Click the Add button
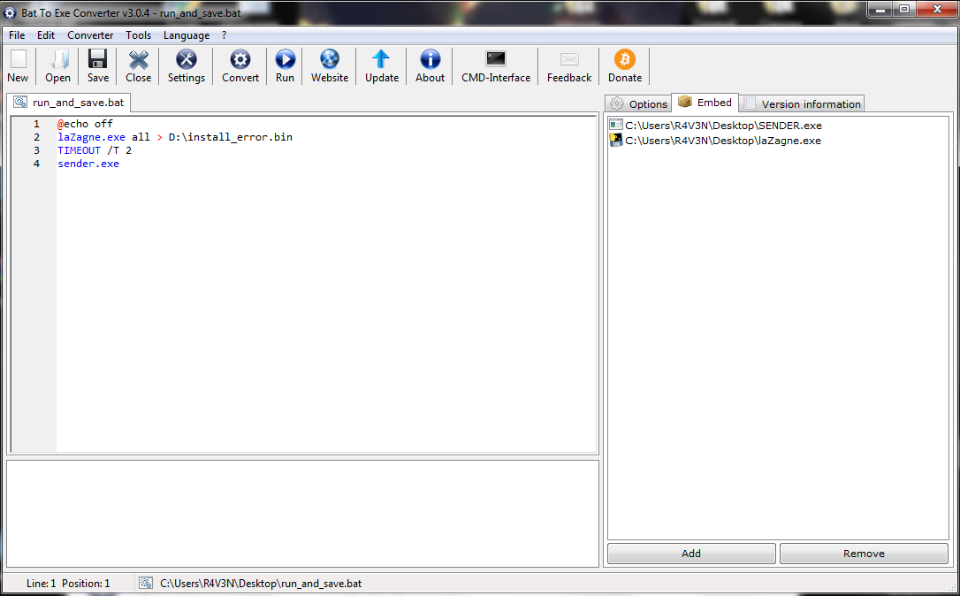Screen dimensions: 960x596 [x=691, y=553]
